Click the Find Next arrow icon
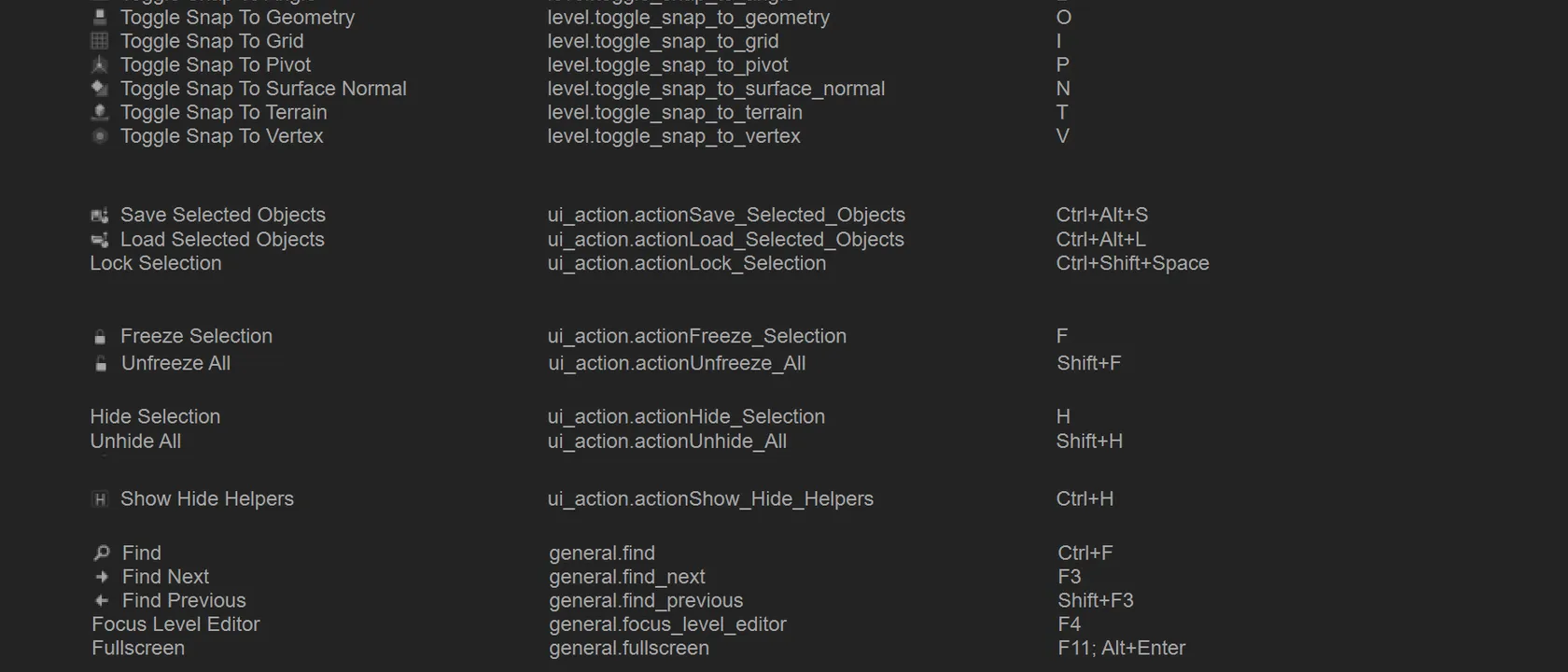 [102, 577]
